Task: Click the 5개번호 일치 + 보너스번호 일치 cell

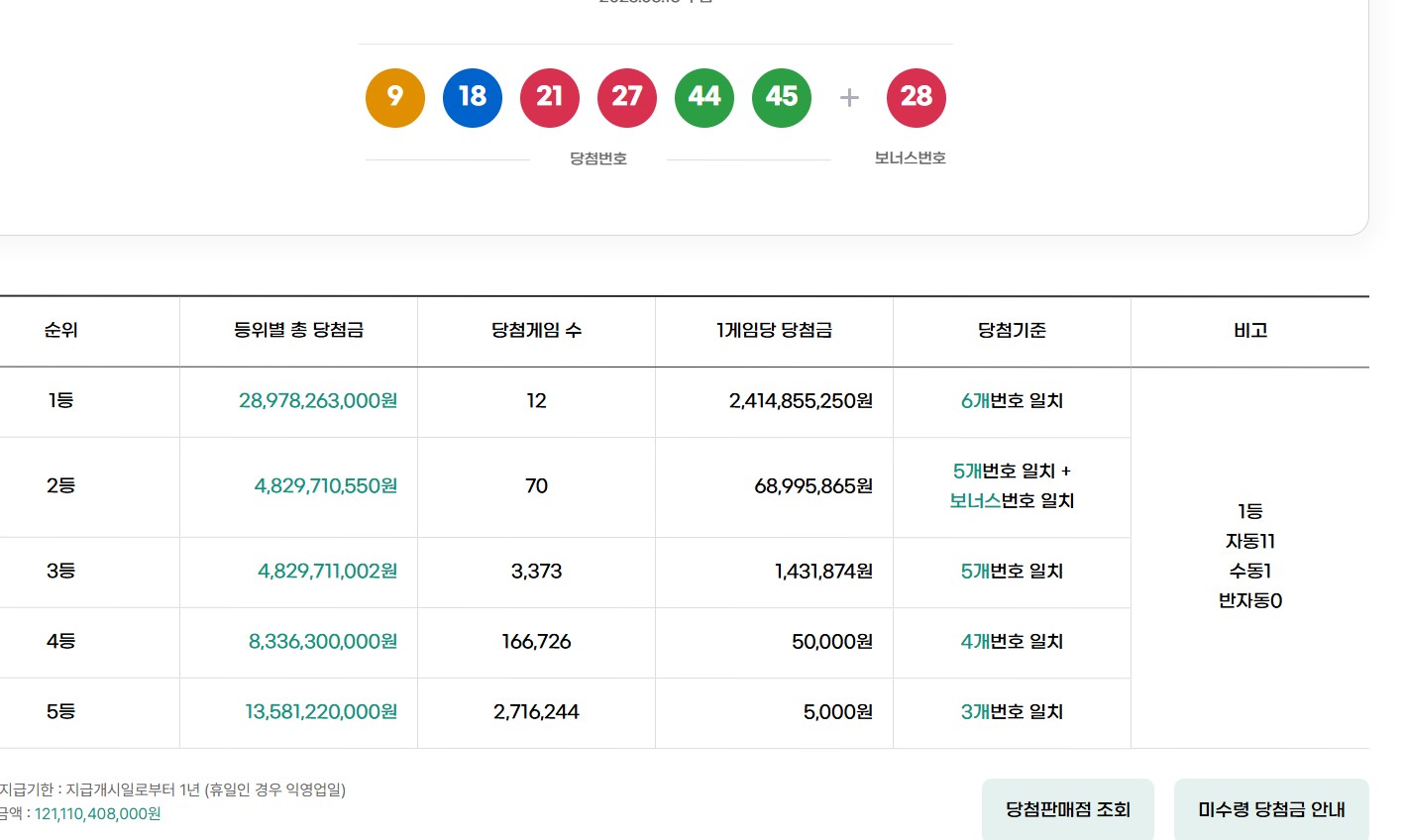Action: [x=1012, y=486]
